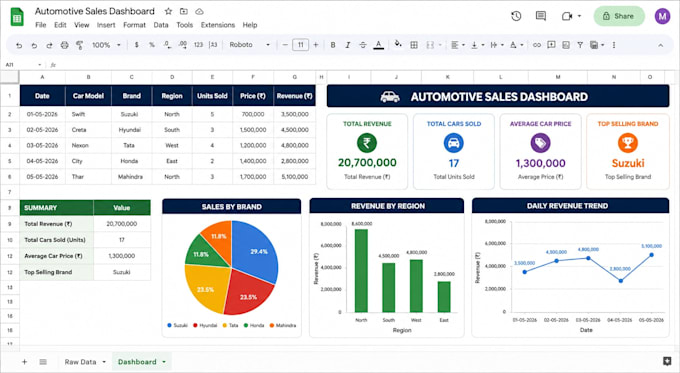Click the Brand column header cell
The image size is (680, 373).
coord(131,96)
